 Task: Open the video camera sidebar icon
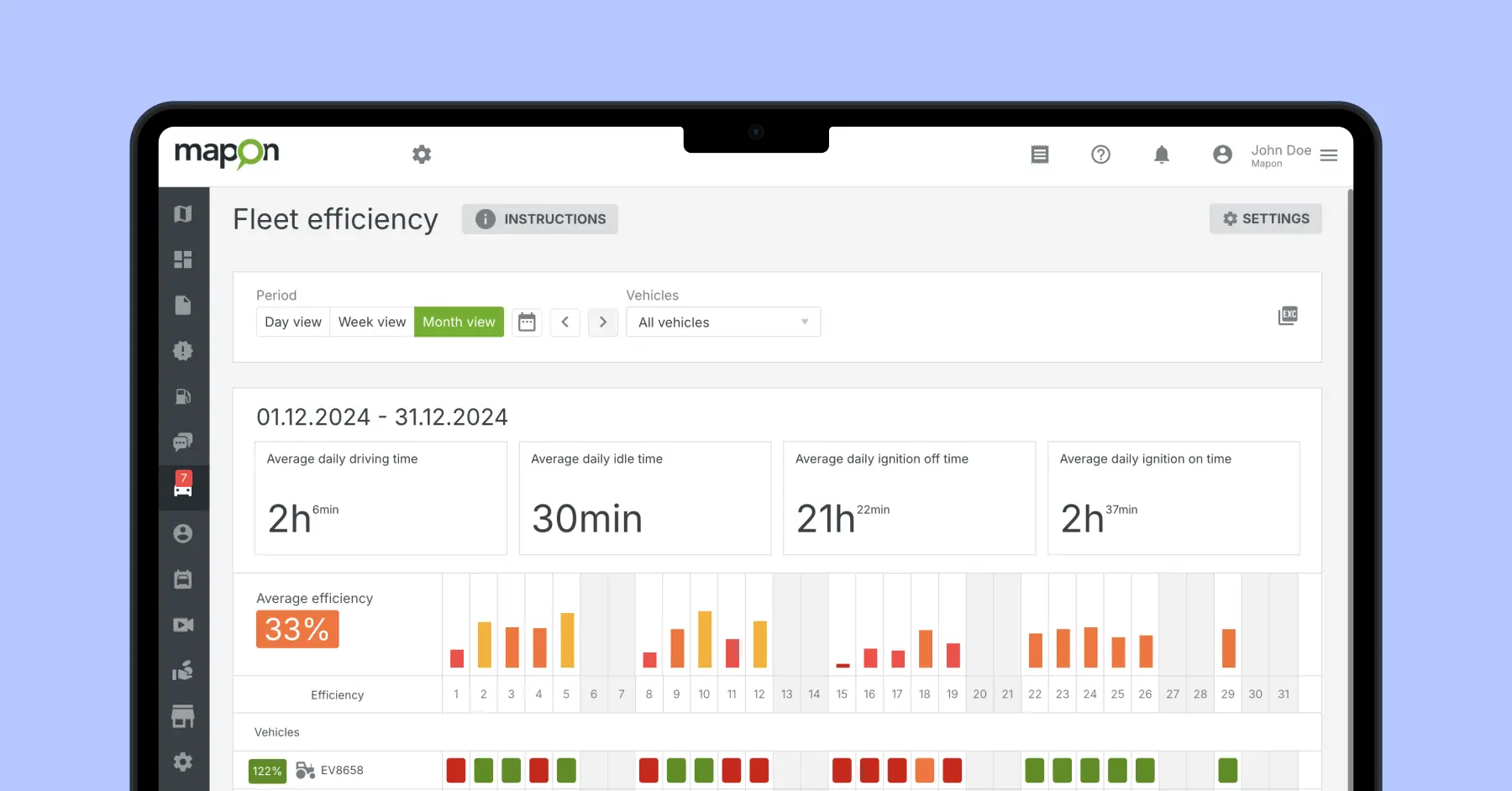tap(183, 625)
